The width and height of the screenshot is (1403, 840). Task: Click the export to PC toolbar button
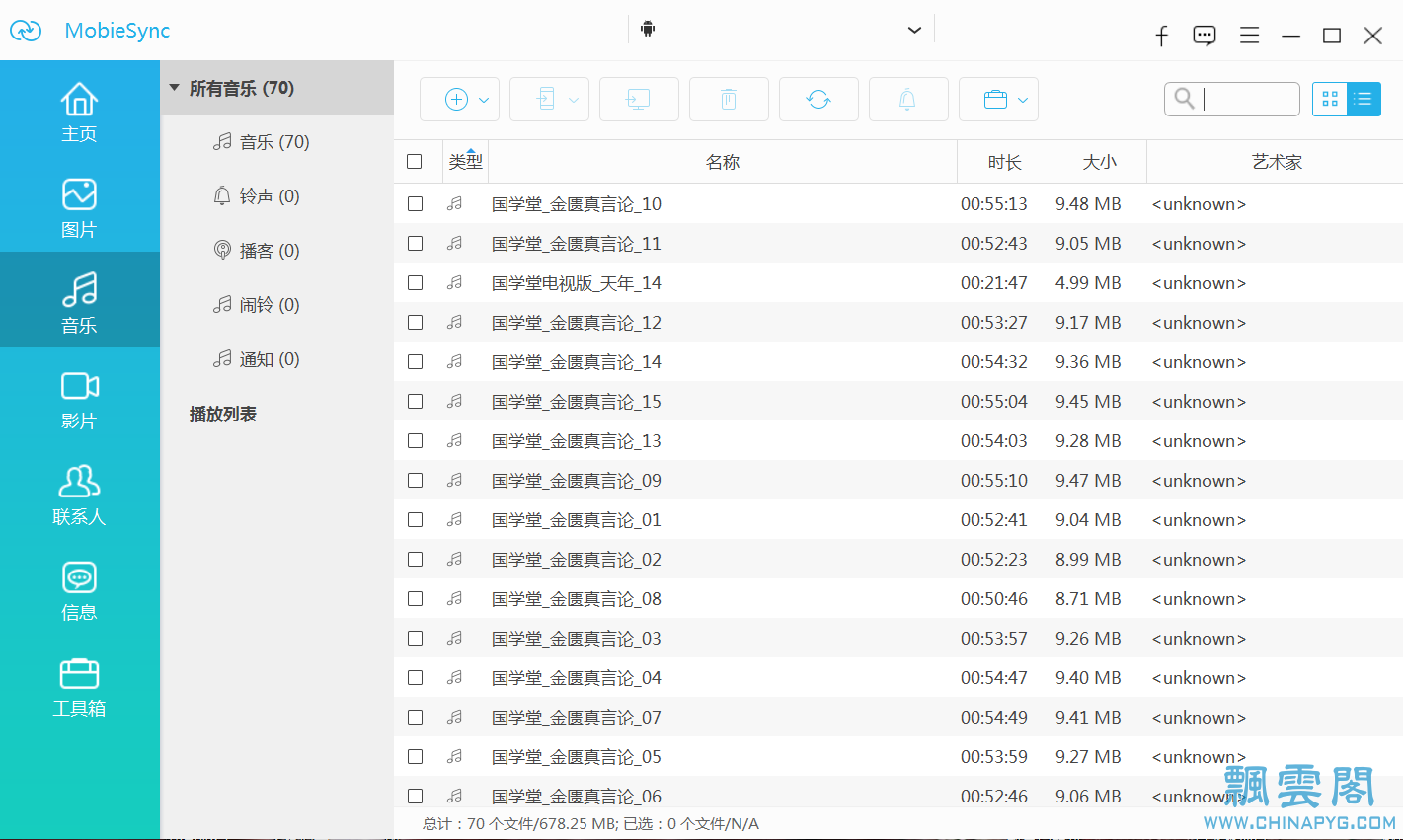pyautogui.click(x=639, y=99)
